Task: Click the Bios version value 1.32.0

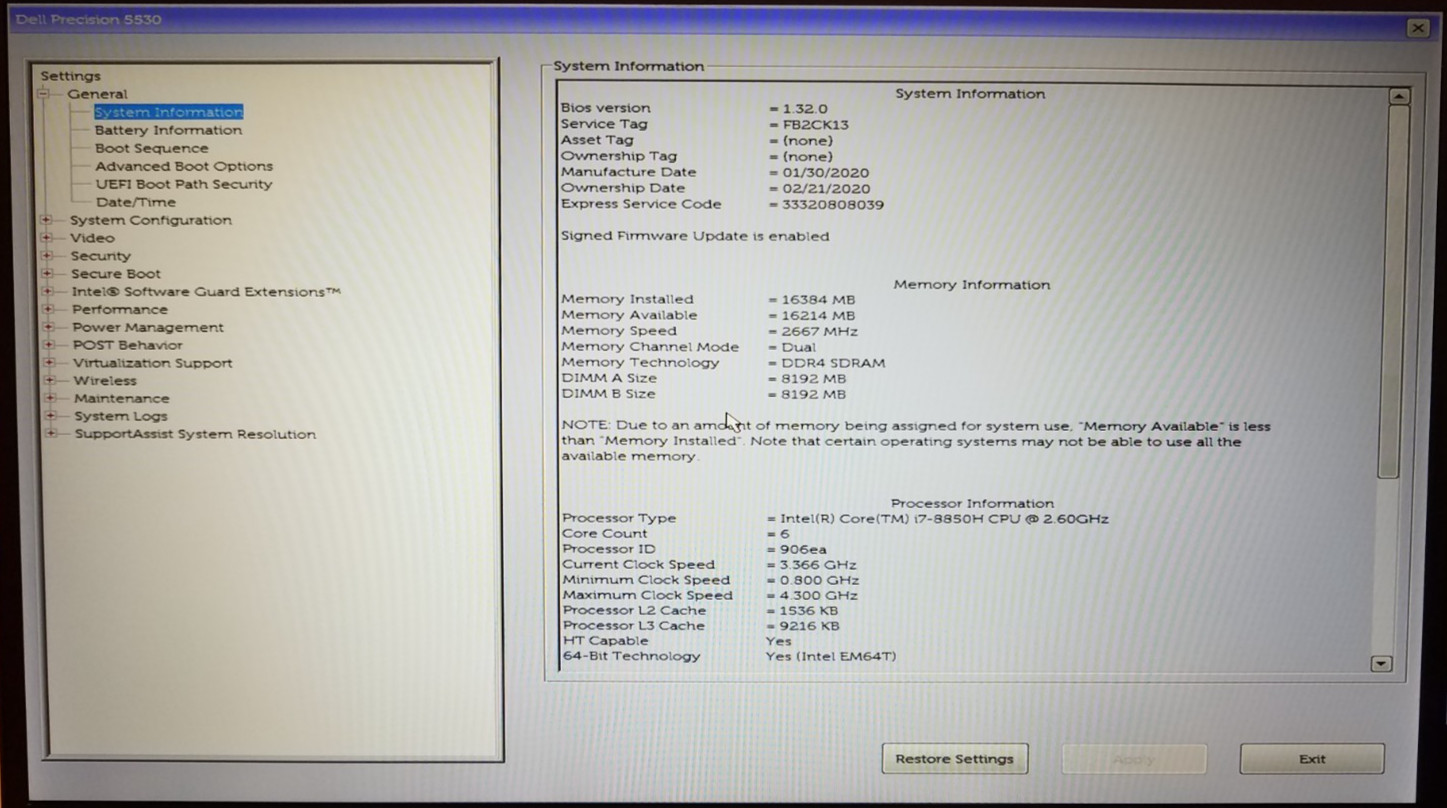Action: click(805, 108)
